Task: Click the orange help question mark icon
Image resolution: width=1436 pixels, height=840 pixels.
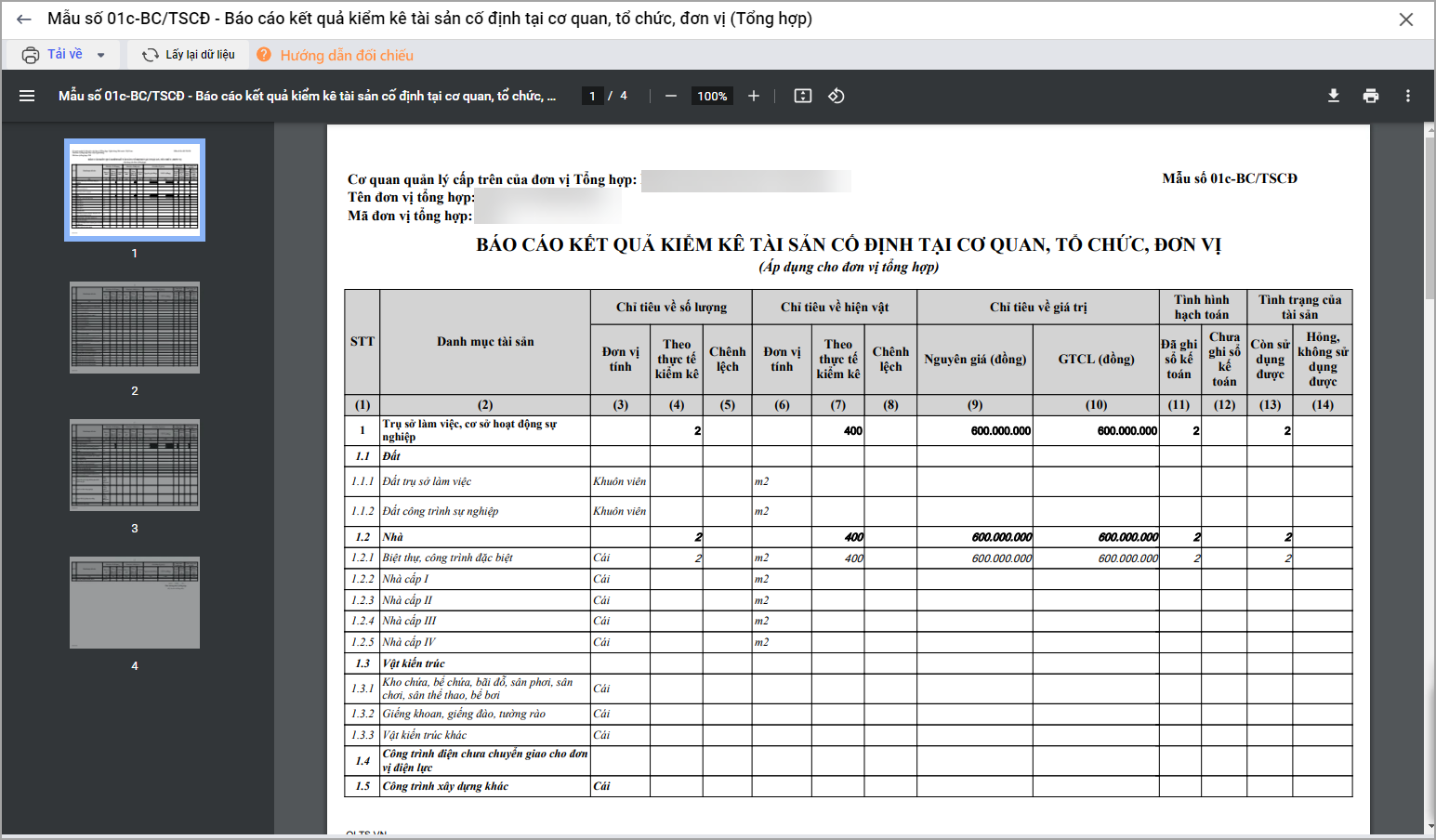Action: pyautogui.click(x=264, y=55)
